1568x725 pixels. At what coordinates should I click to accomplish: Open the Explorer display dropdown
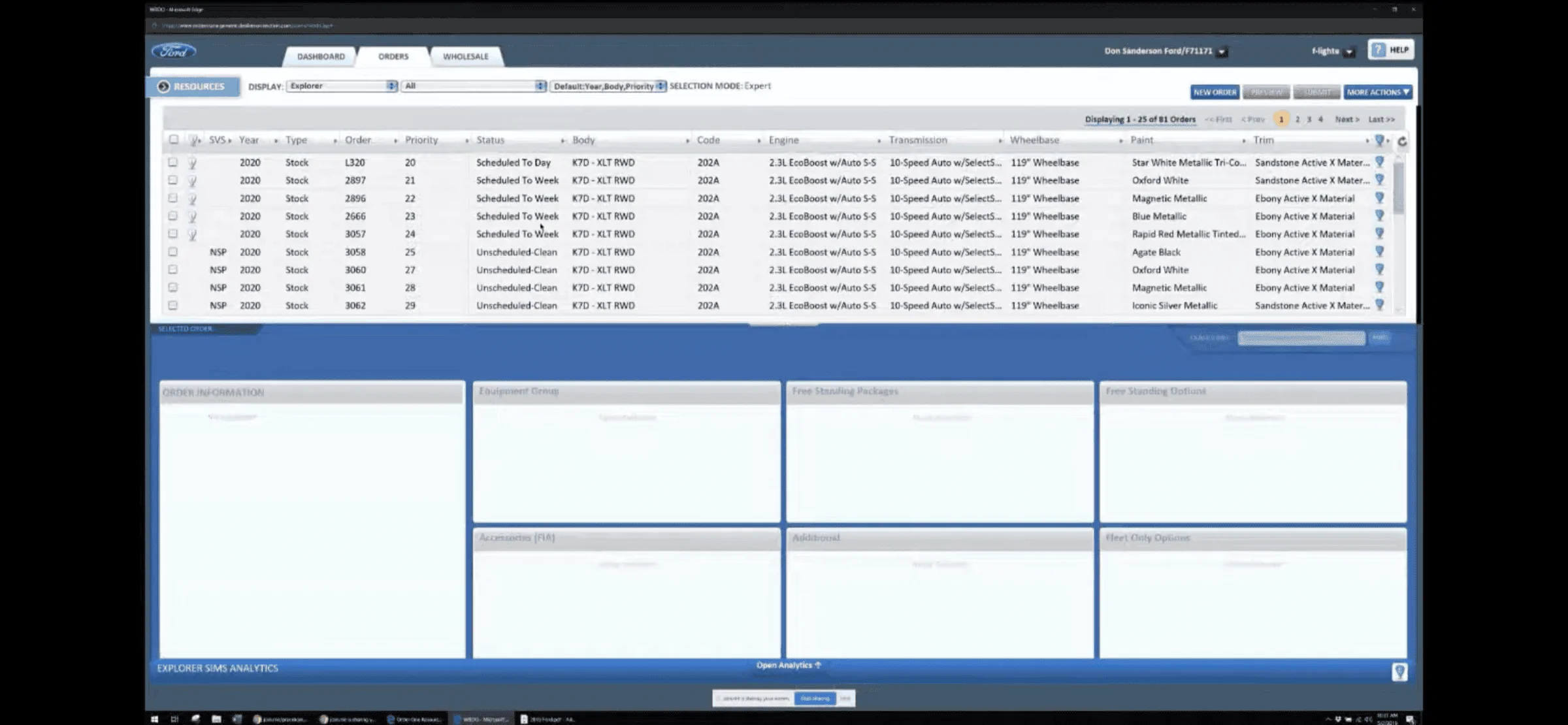coord(342,86)
